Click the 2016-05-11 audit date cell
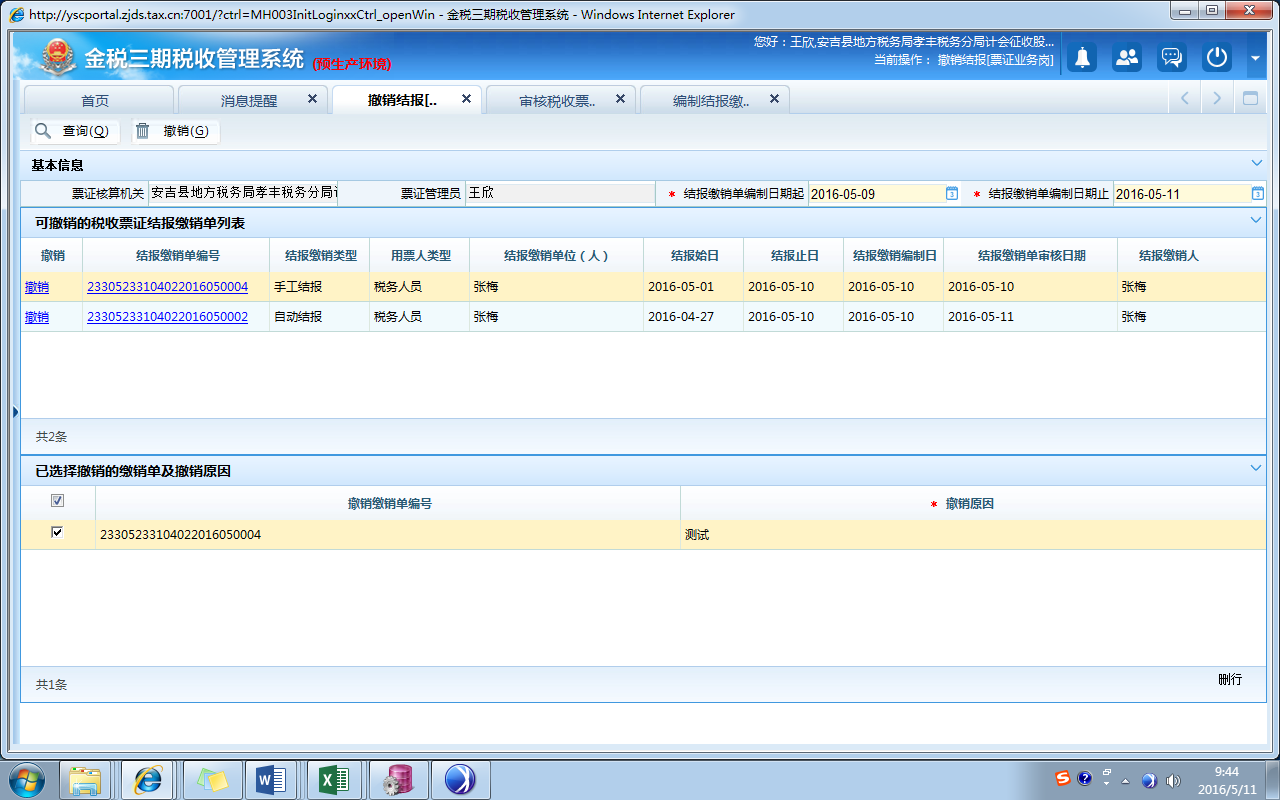 coord(1030,317)
